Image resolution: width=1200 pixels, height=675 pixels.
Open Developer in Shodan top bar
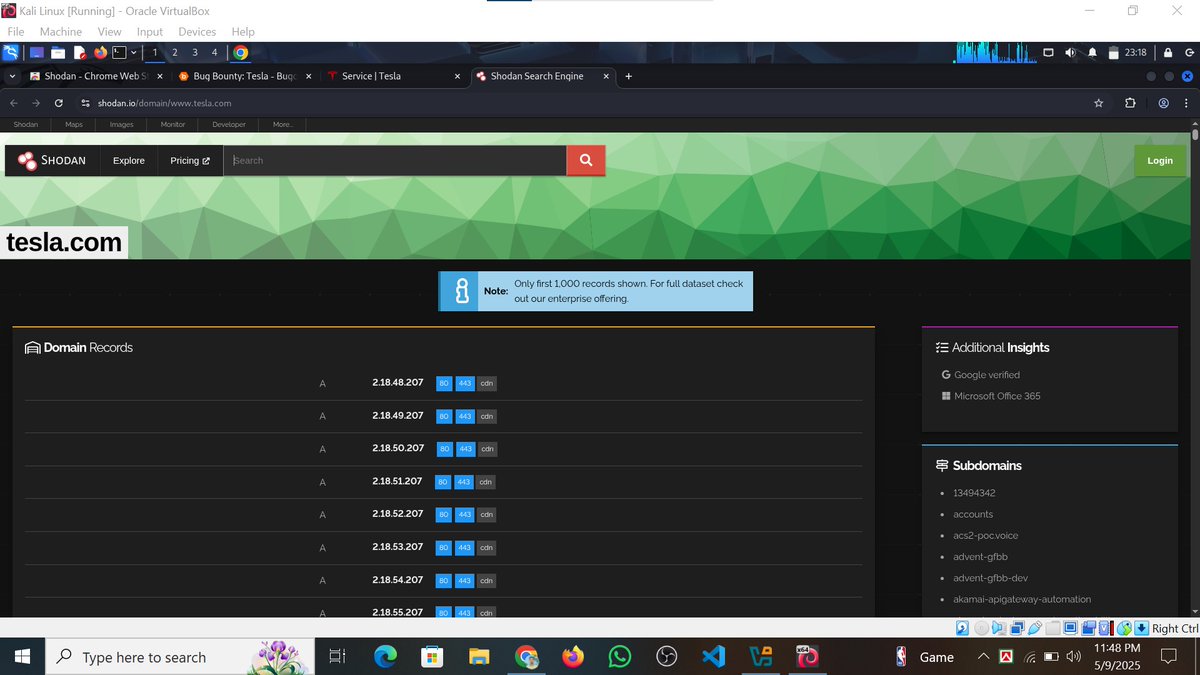pos(229,125)
